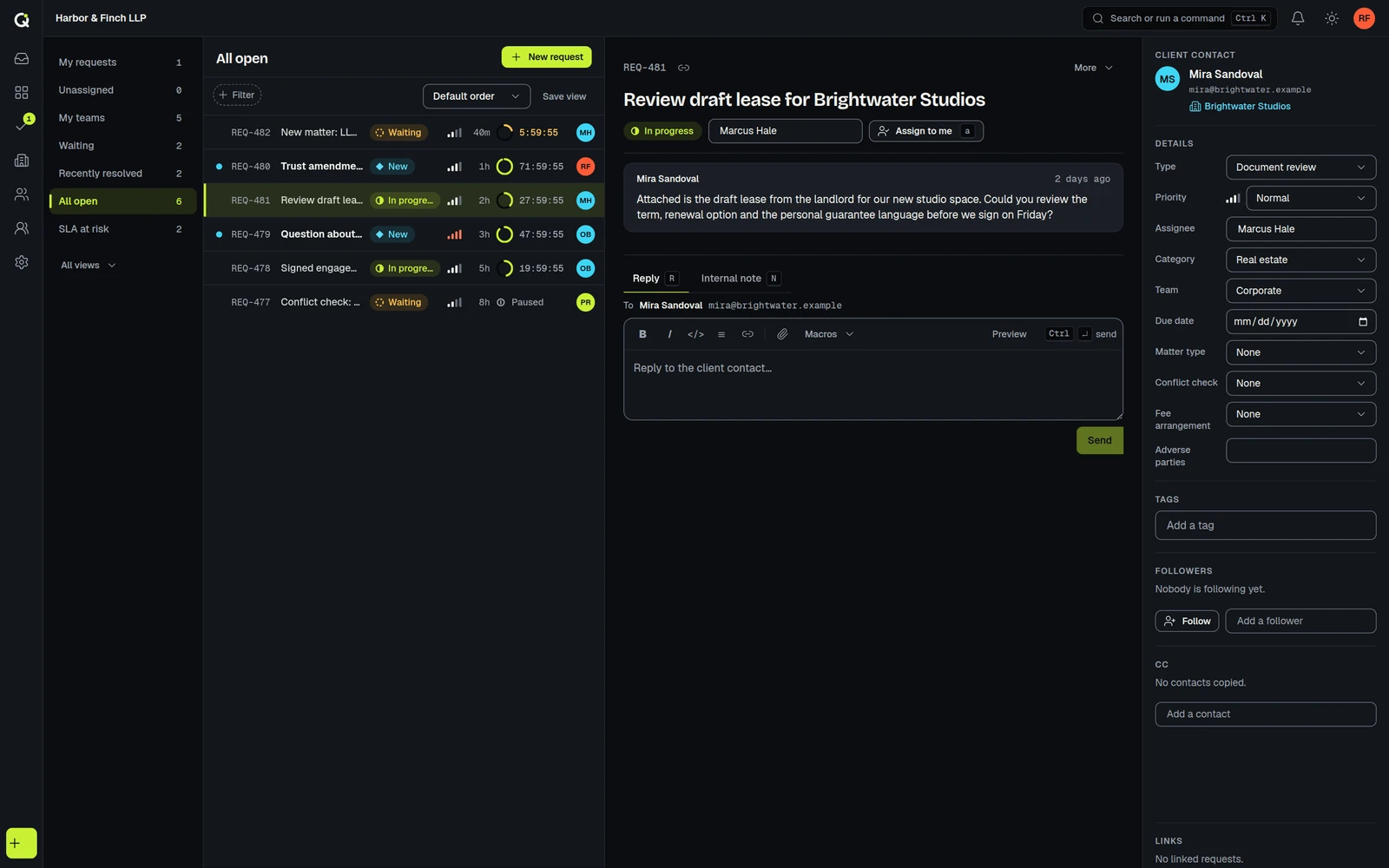Open the calendar picker in Due date

1363,322
